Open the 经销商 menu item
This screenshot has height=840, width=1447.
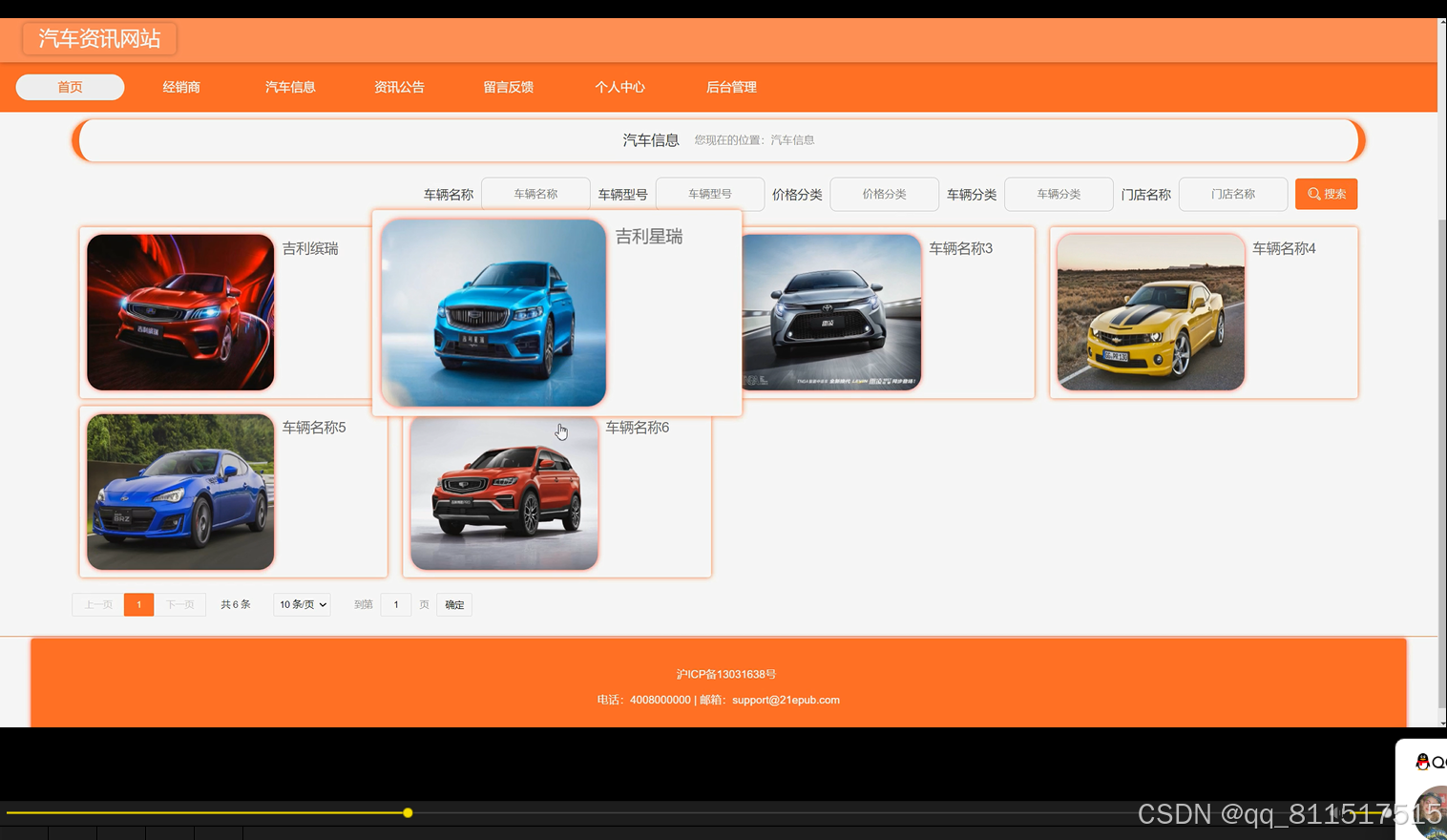tap(181, 87)
